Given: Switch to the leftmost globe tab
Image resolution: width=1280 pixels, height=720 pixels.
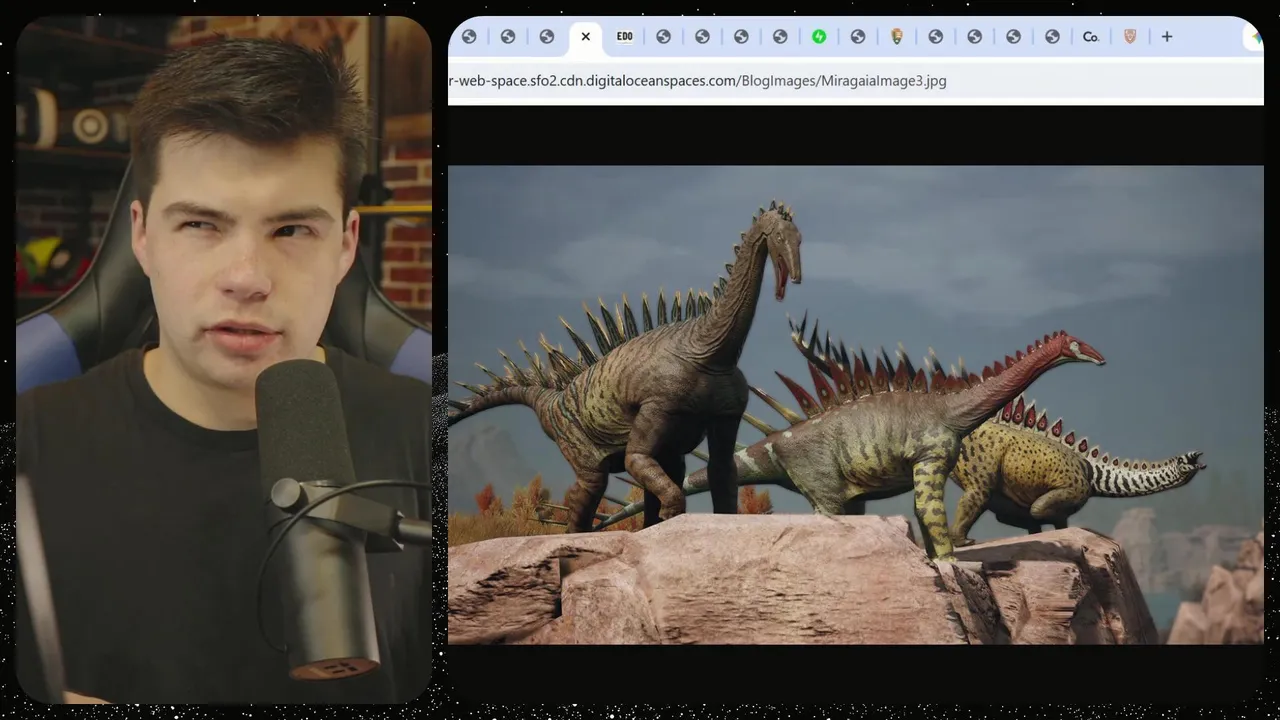Looking at the screenshot, I should [469, 37].
